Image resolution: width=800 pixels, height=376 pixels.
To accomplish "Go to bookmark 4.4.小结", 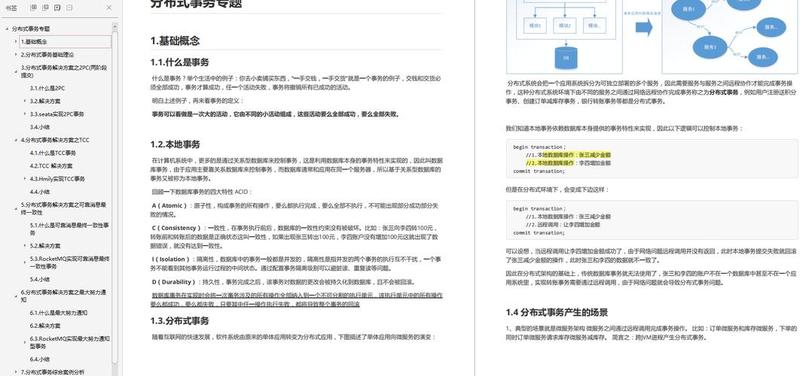I will click(40, 192).
